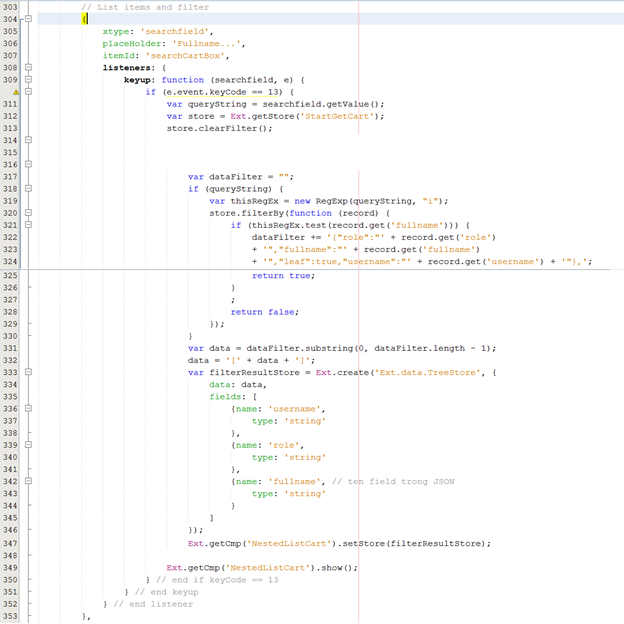The image size is (624, 624).
Task: Click the highlighted opening brace on line 304
Action: point(84,19)
